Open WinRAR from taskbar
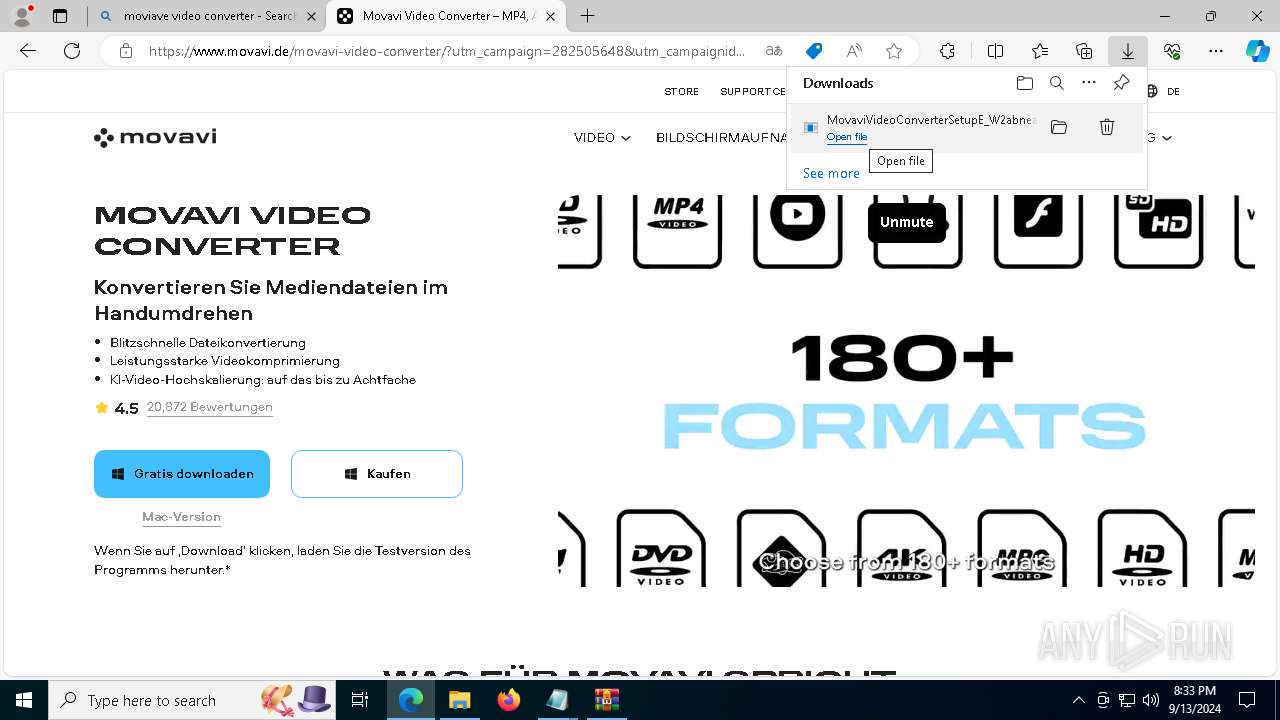The width and height of the screenshot is (1280, 720). pyautogui.click(x=607, y=700)
